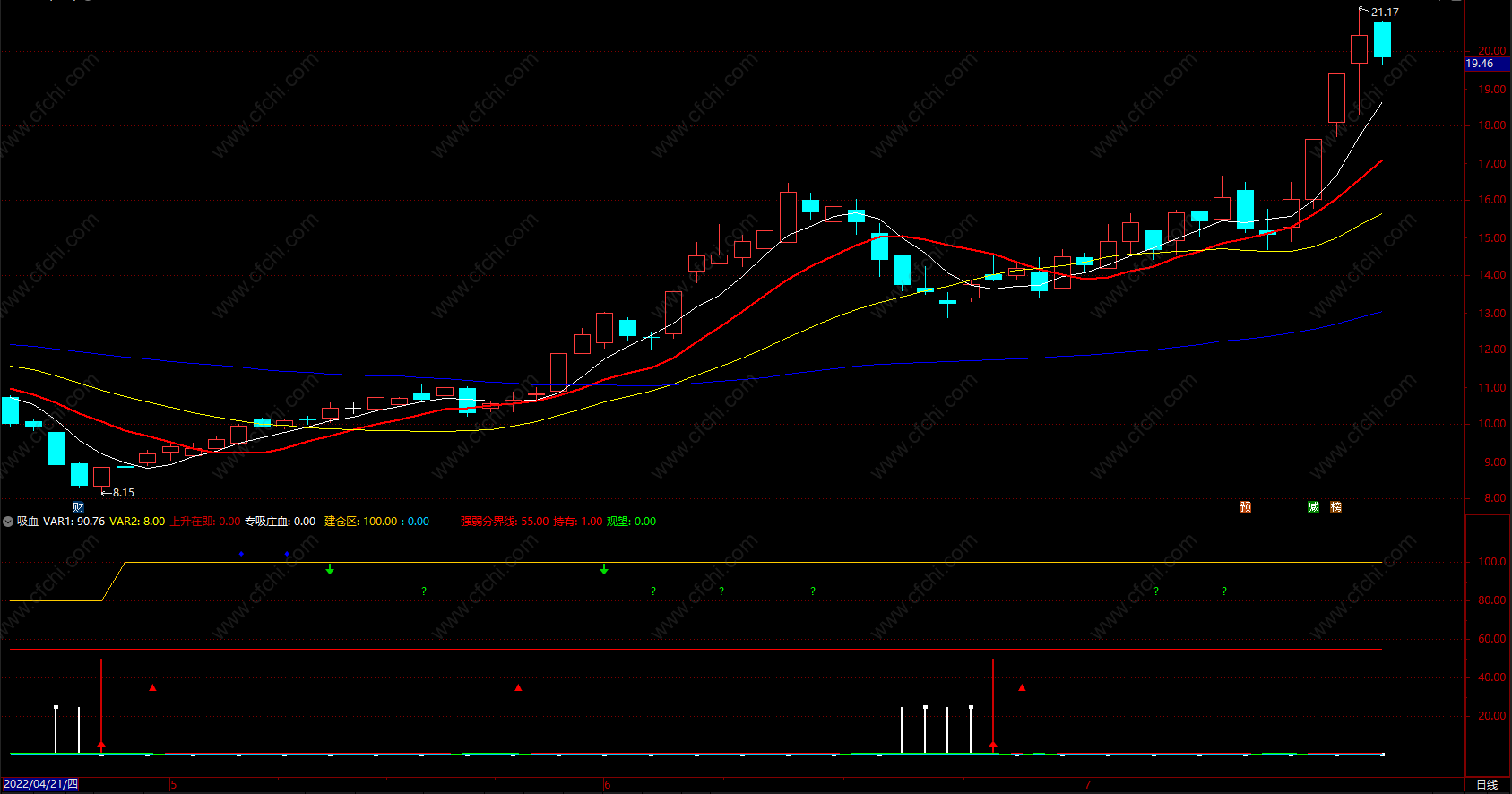Click the 强弱分界线: 55.00 readout

pyautogui.click(x=505, y=522)
